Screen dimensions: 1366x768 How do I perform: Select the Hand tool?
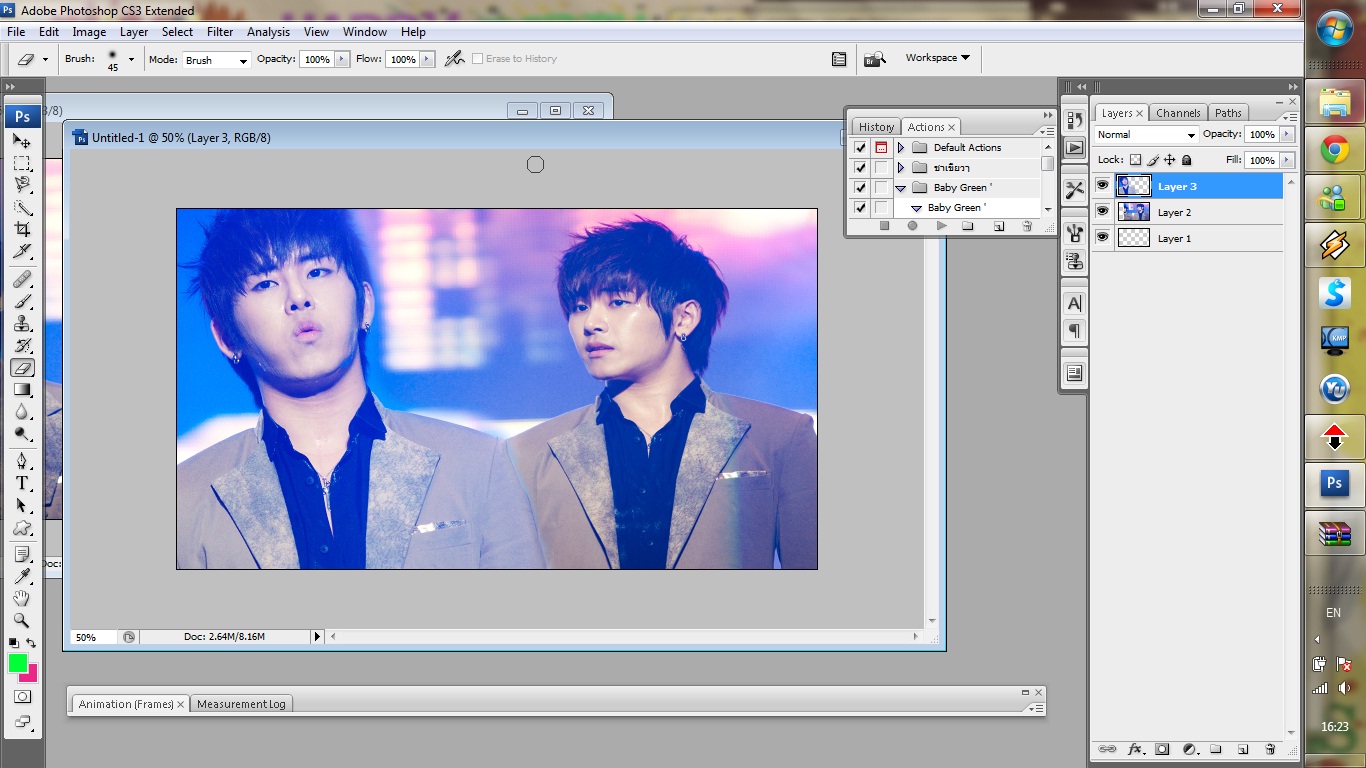tap(22, 598)
